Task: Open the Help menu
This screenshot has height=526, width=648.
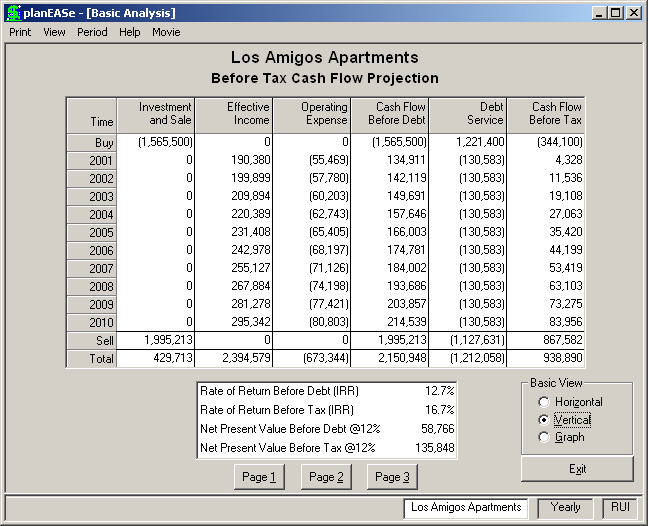Action: tap(129, 32)
